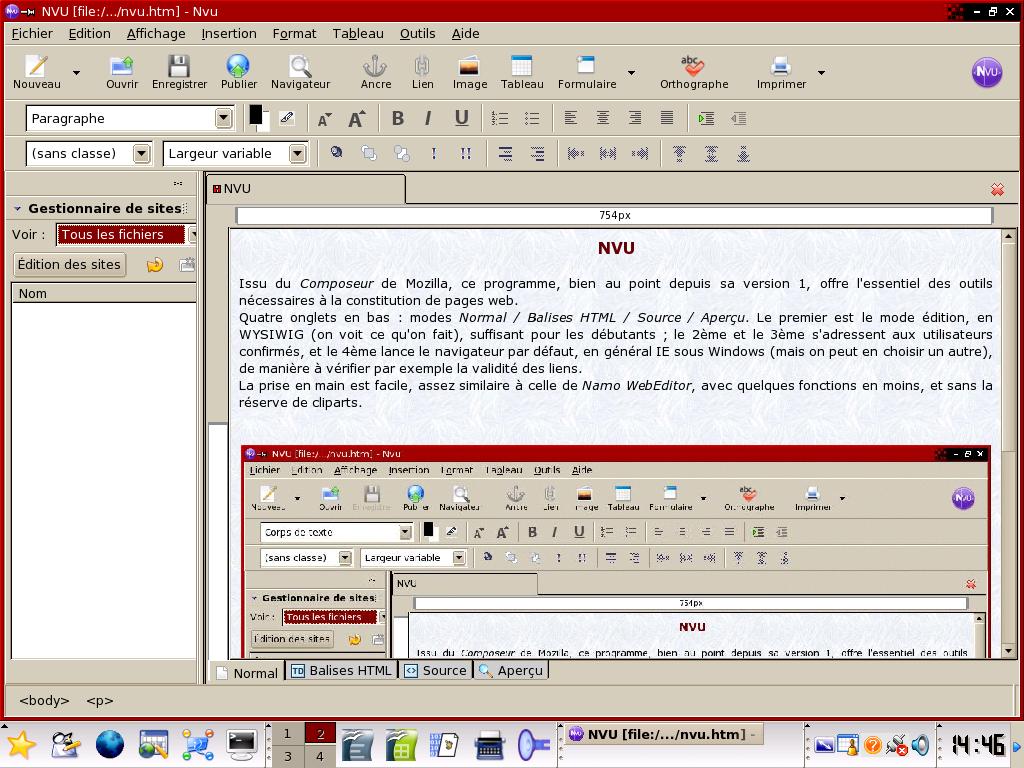The width and height of the screenshot is (1024, 768).
Task: Toggle italic formatting
Action: 428,118
